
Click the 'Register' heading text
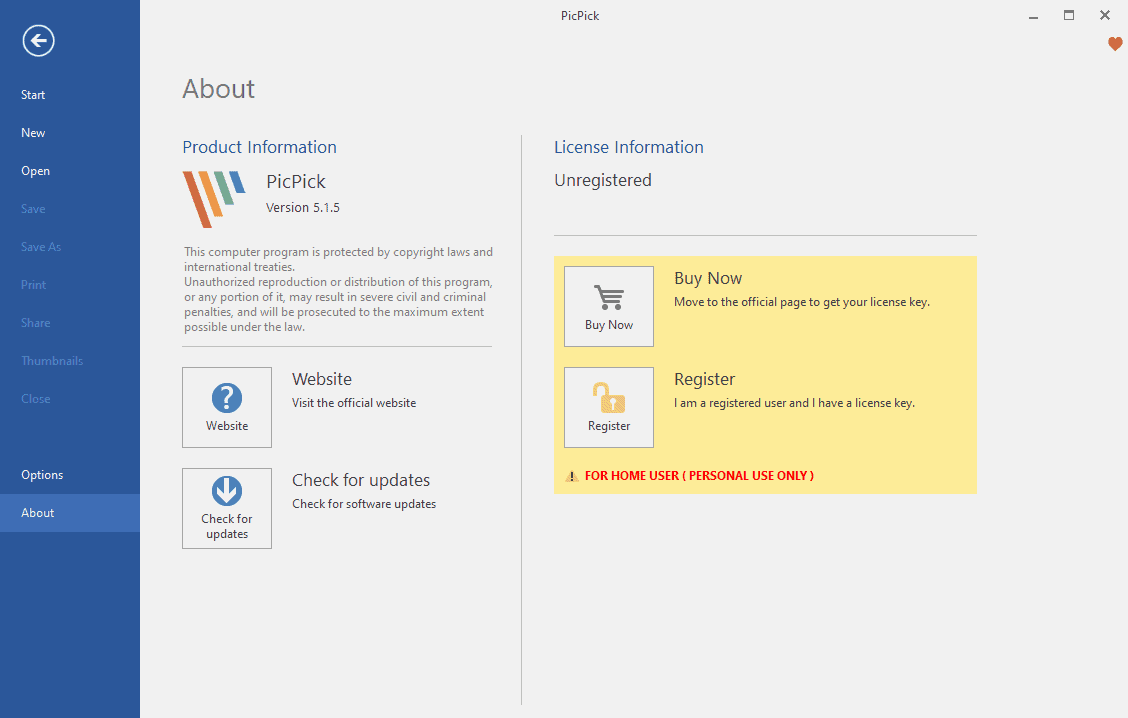[x=704, y=380]
